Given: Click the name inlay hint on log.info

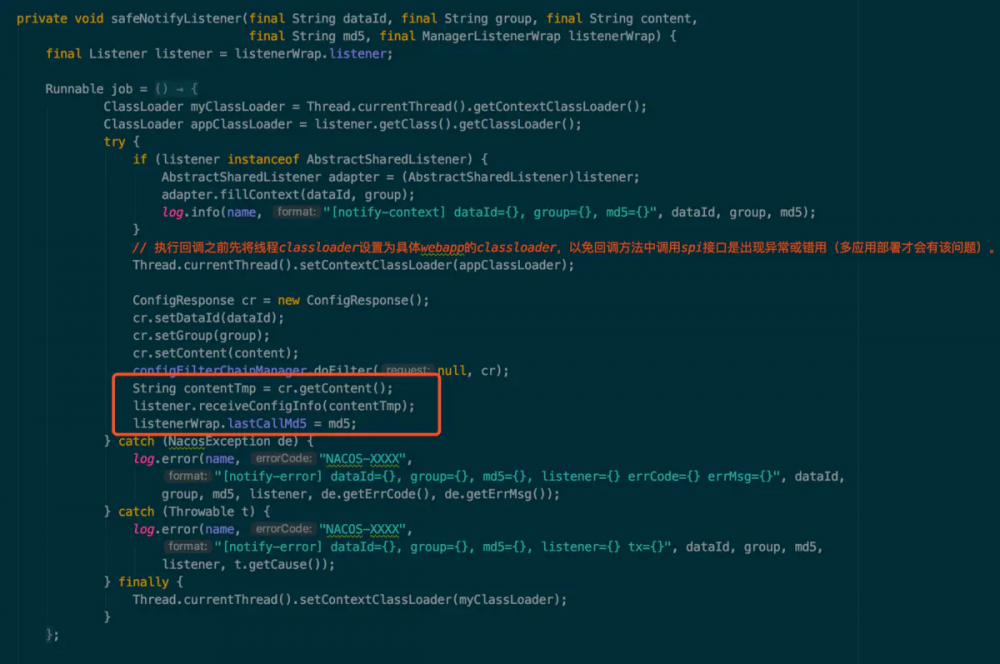Looking at the screenshot, I should coord(237,211).
